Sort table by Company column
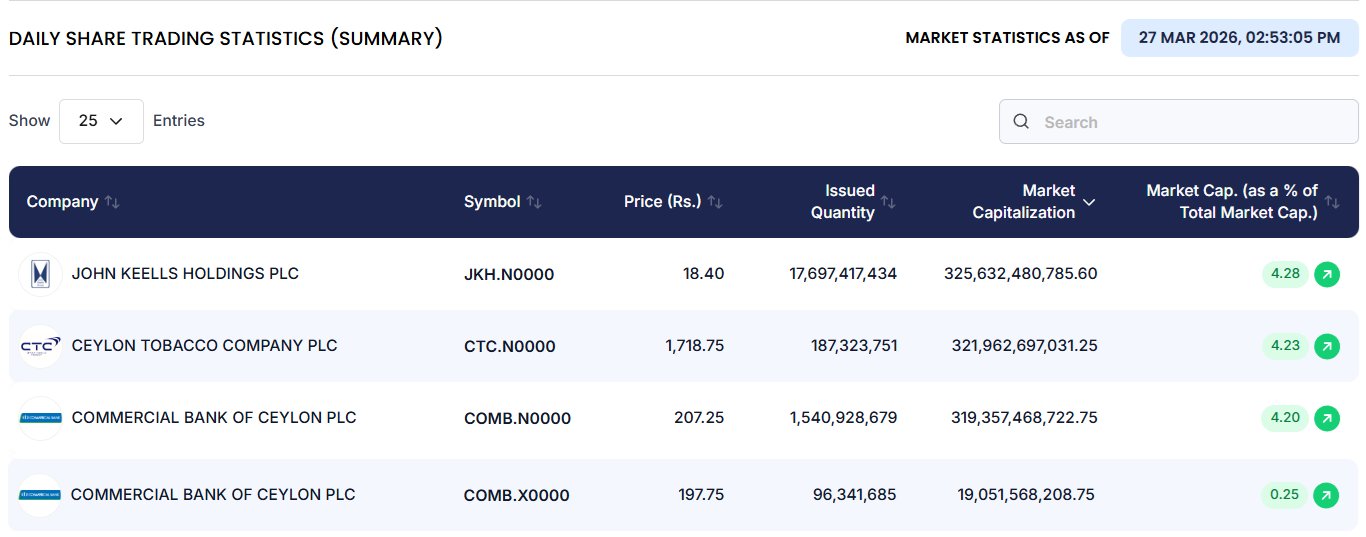 click(x=112, y=202)
